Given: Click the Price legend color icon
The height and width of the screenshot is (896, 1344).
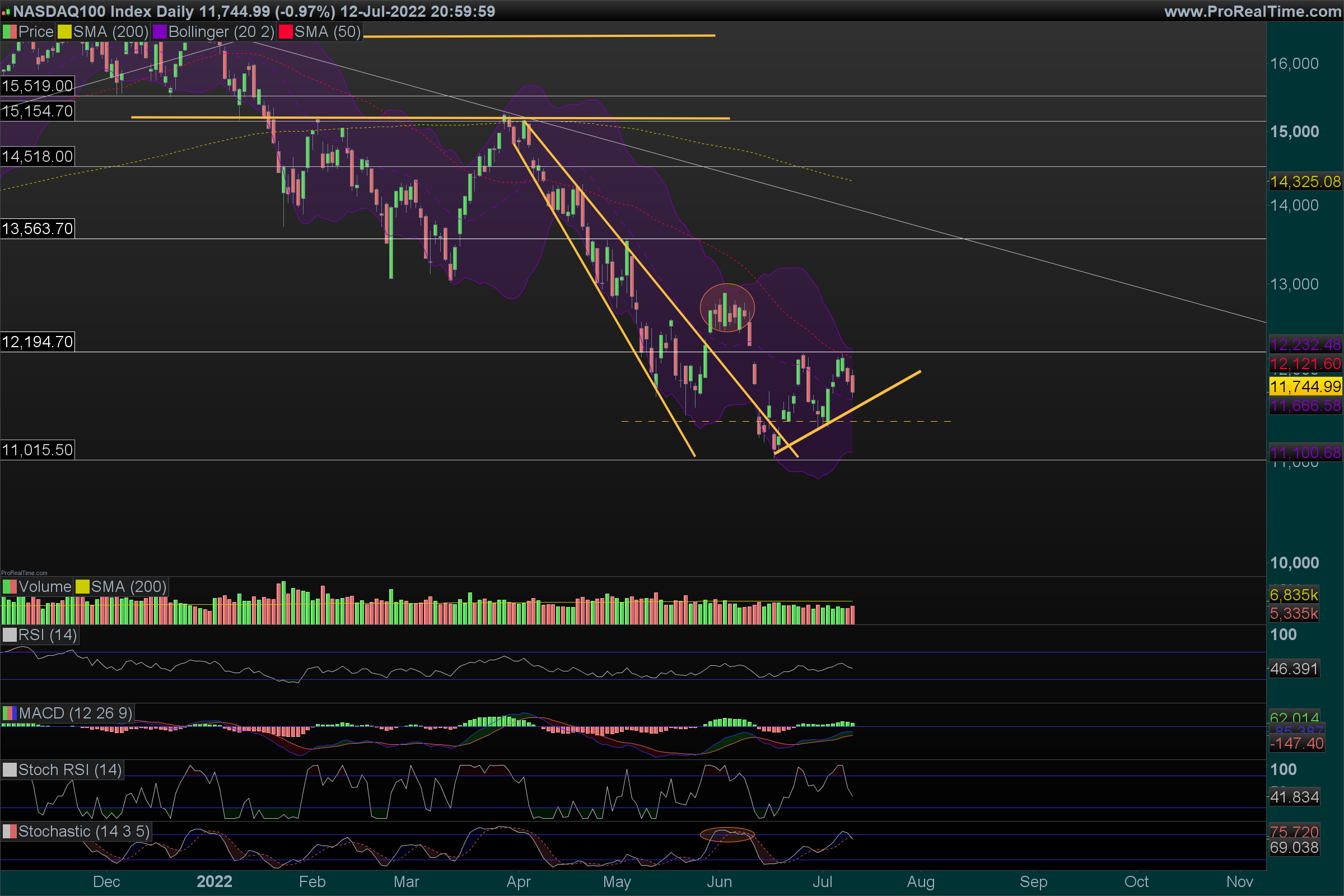Looking at the screenshot, I should pos(10,32).
